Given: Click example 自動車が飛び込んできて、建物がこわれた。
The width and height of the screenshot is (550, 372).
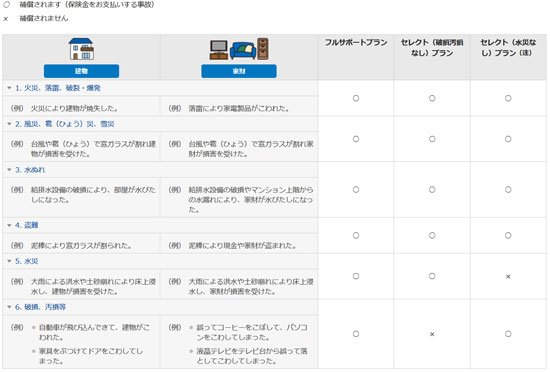Looking at the screenshot, I should [94, 332].
